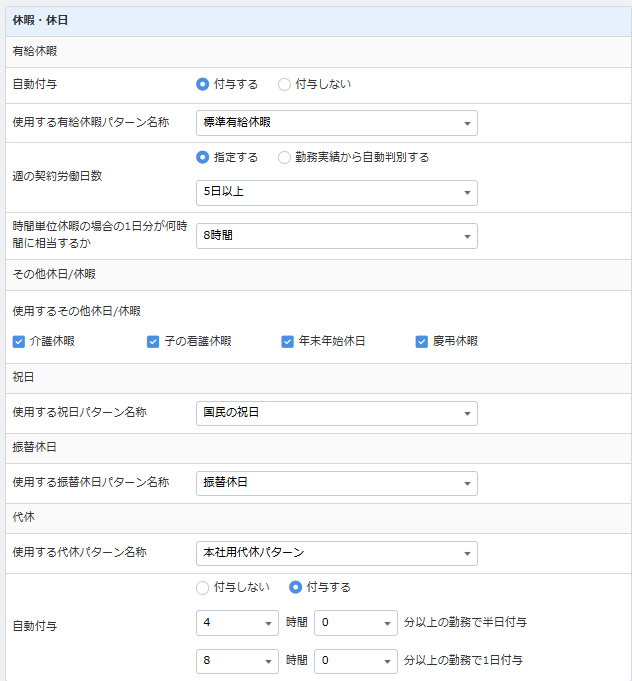Open the 振替休日 pattern dropdown
The image size is (632, 681).
(336, 483)
